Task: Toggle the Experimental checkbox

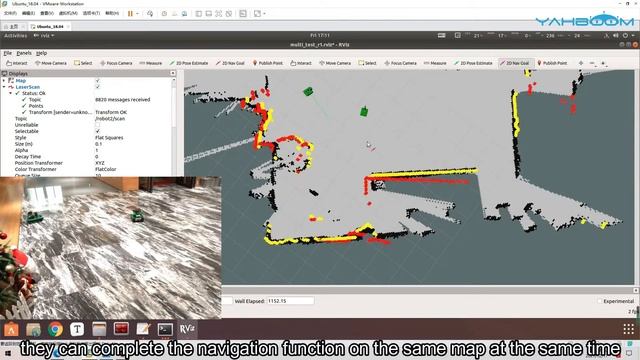Action: click(600, 301)
